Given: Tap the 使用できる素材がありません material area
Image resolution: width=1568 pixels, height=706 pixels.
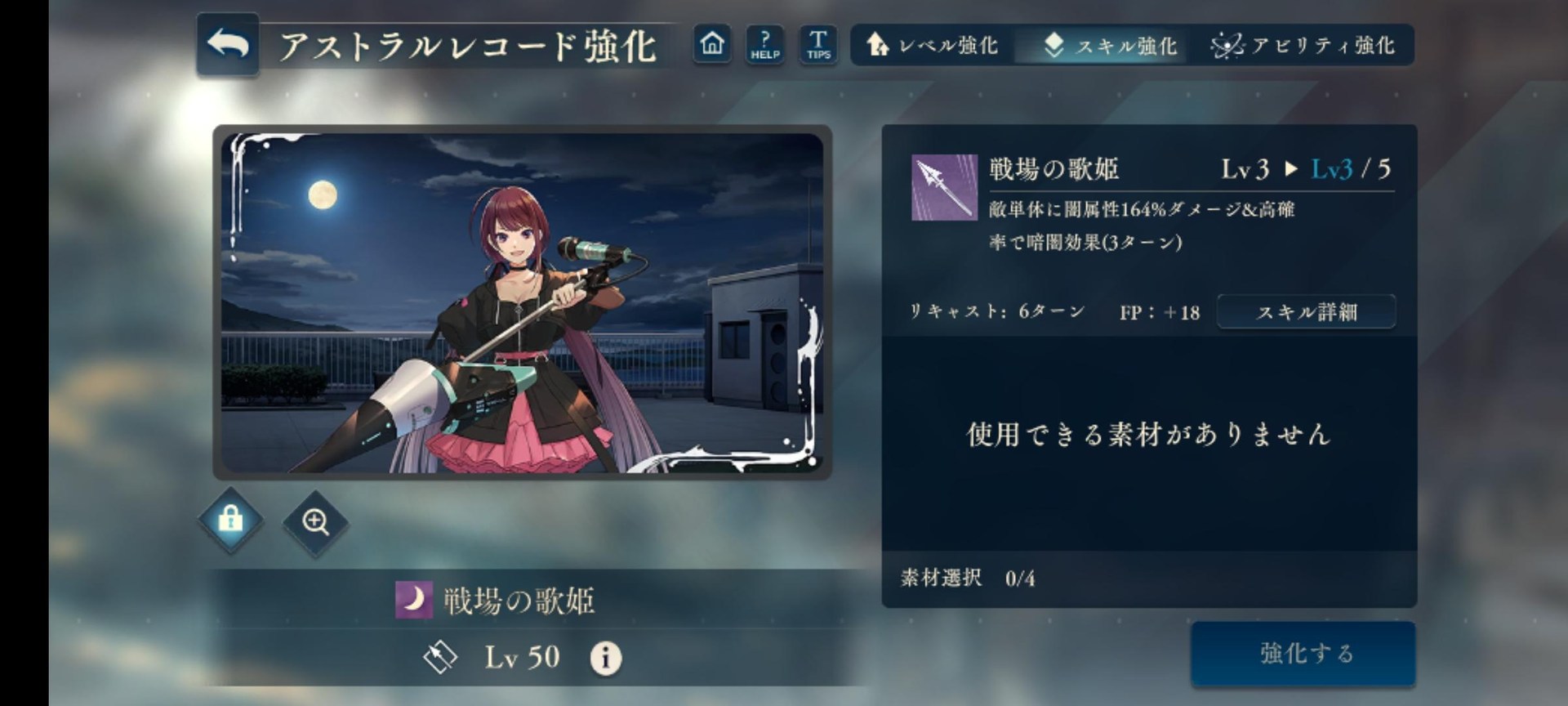Looking at the screenshot, I should coord(1149,435).
